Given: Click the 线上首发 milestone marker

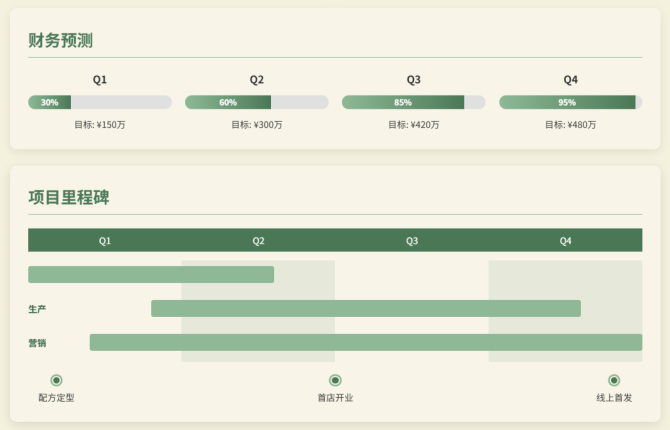Looking at the screenshot, I should pyautogui.click(x=614, y=380).
